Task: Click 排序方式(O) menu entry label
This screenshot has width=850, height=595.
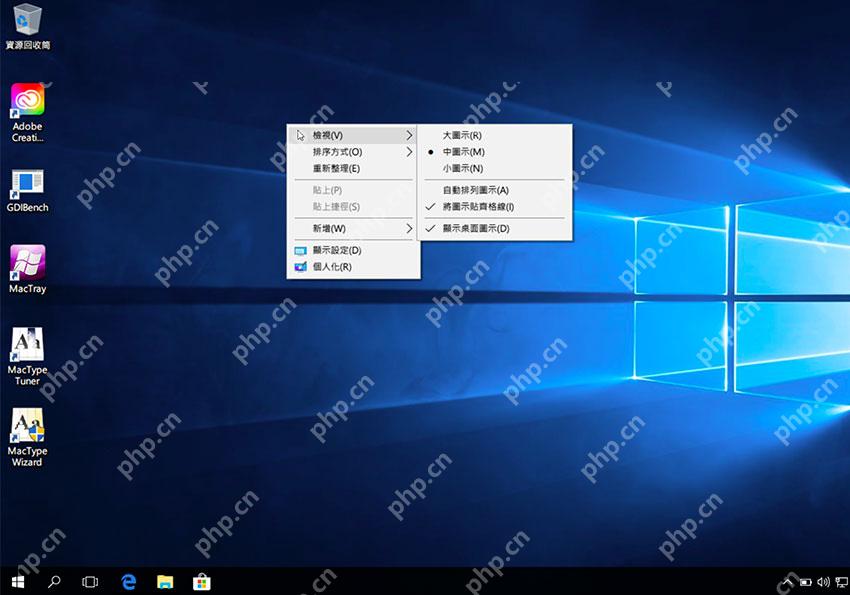Action: coord(337,152)
